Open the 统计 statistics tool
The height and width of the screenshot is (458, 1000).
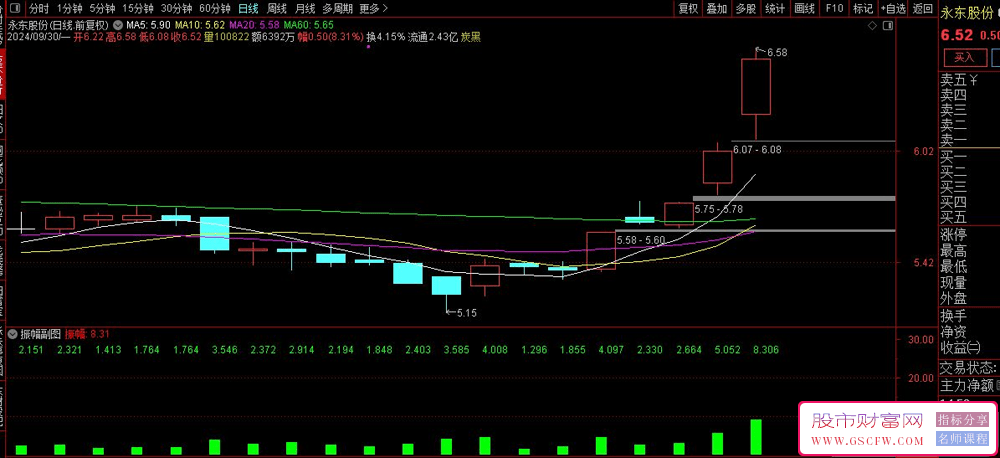(775, 8)
